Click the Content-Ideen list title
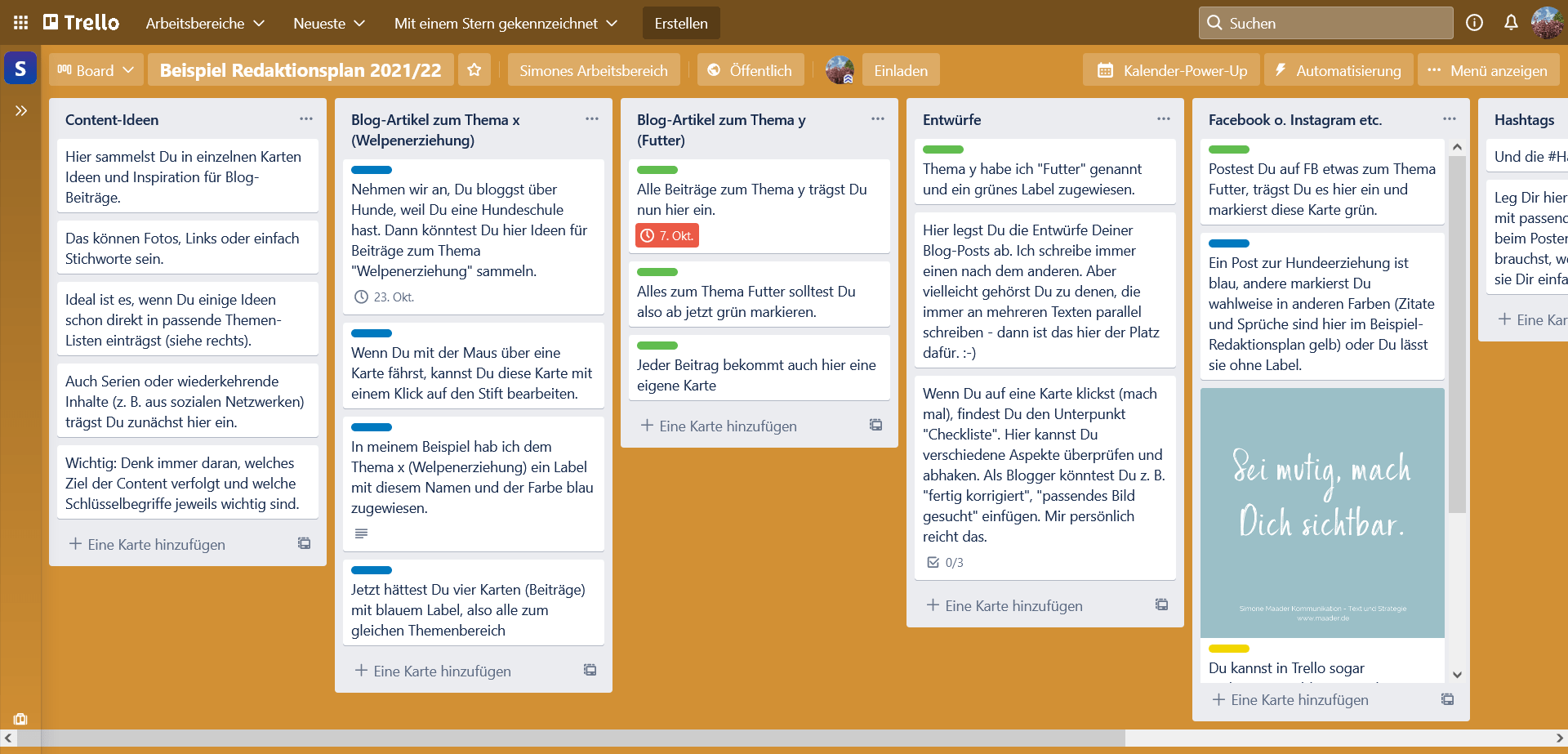This screenshot has width=1568, height=754. tap(112, 119)
